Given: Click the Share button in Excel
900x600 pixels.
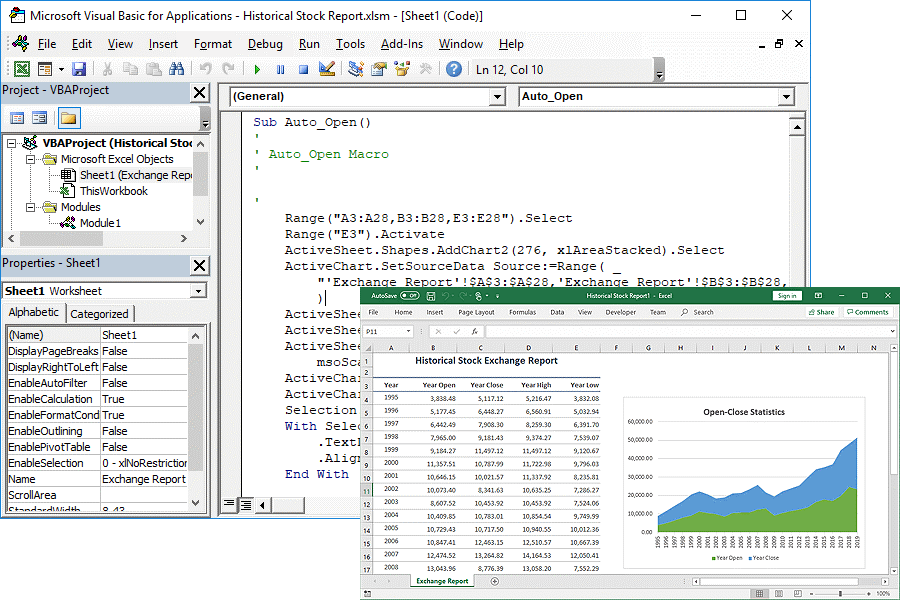Looking at the screenshot, I should click(820, 312).
